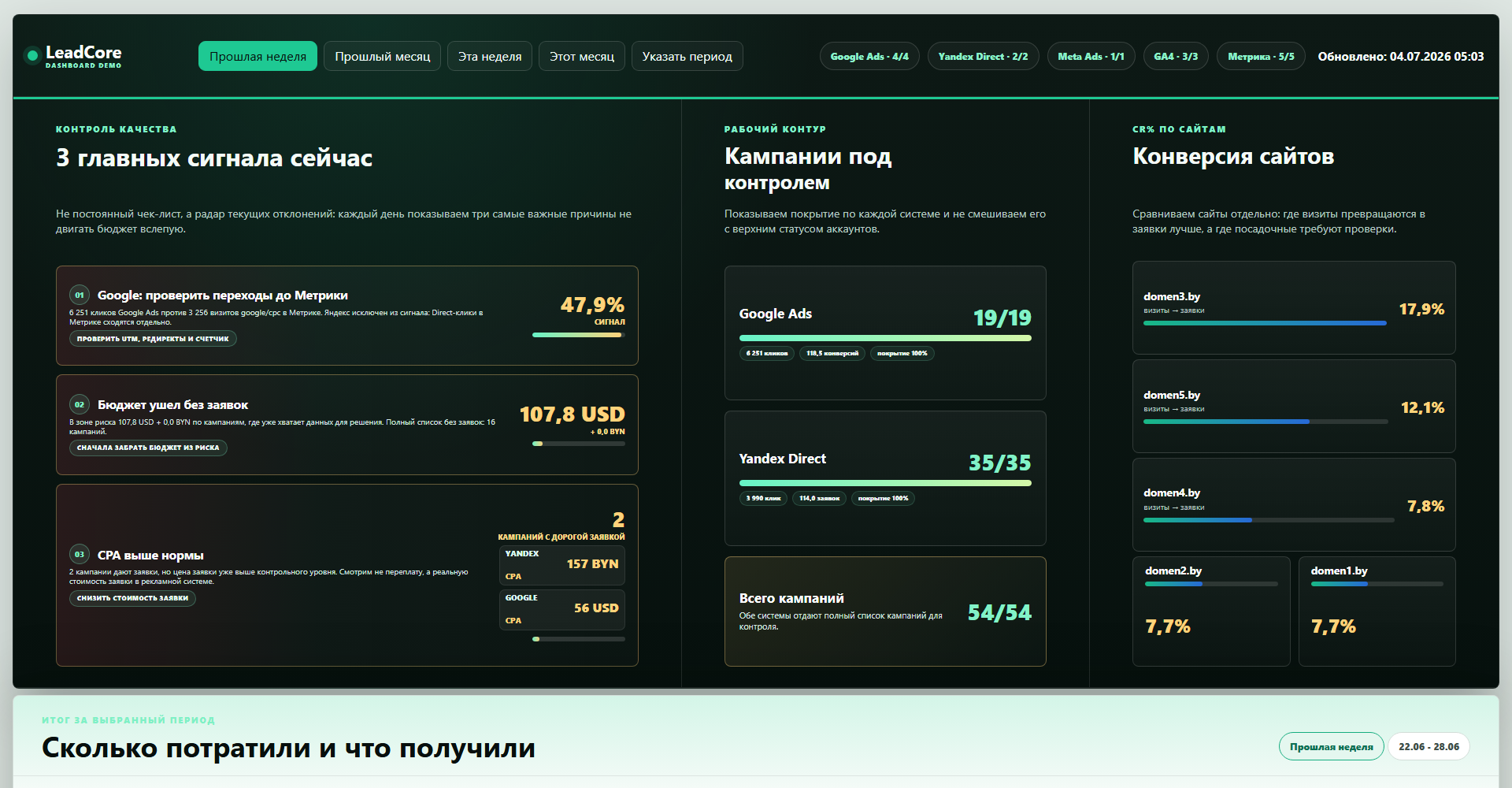Click the 03 badge of CPA signal
The image size is (1512, 788).
point(80,554)
